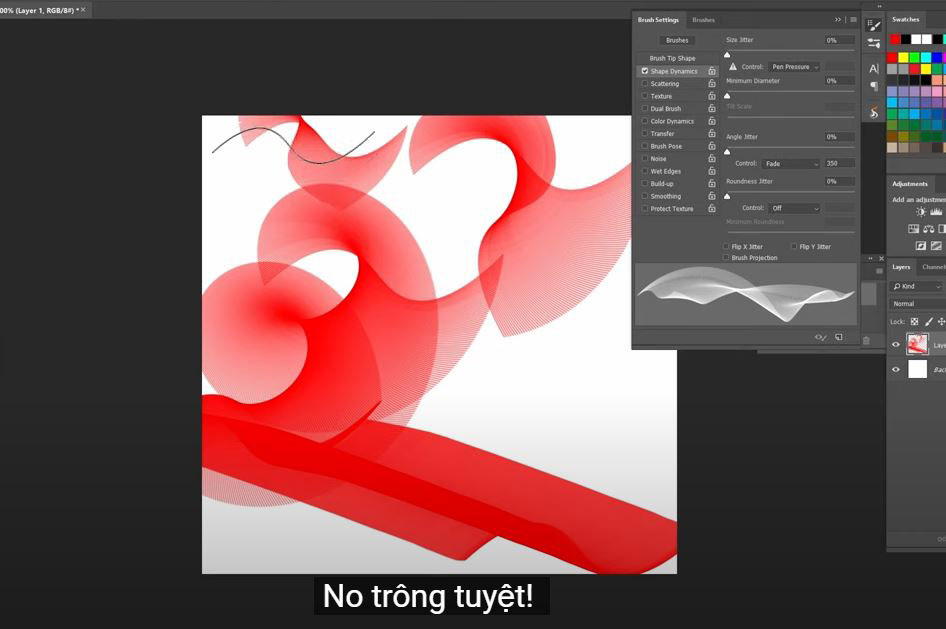
Task: Select Brush Tip Shape section
Action: pos(672,58)
